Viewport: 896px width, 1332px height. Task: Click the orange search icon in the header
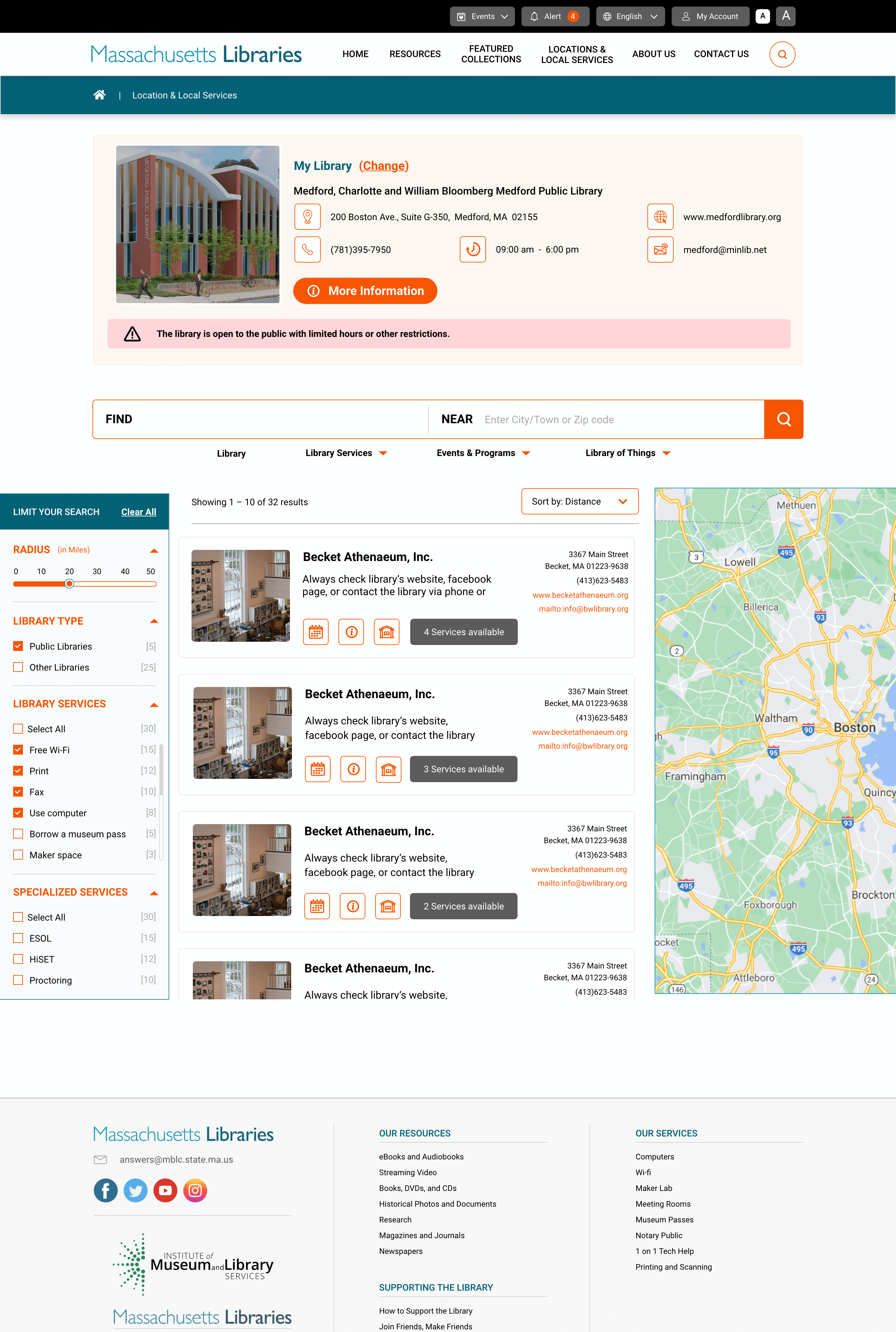point(782,54)
